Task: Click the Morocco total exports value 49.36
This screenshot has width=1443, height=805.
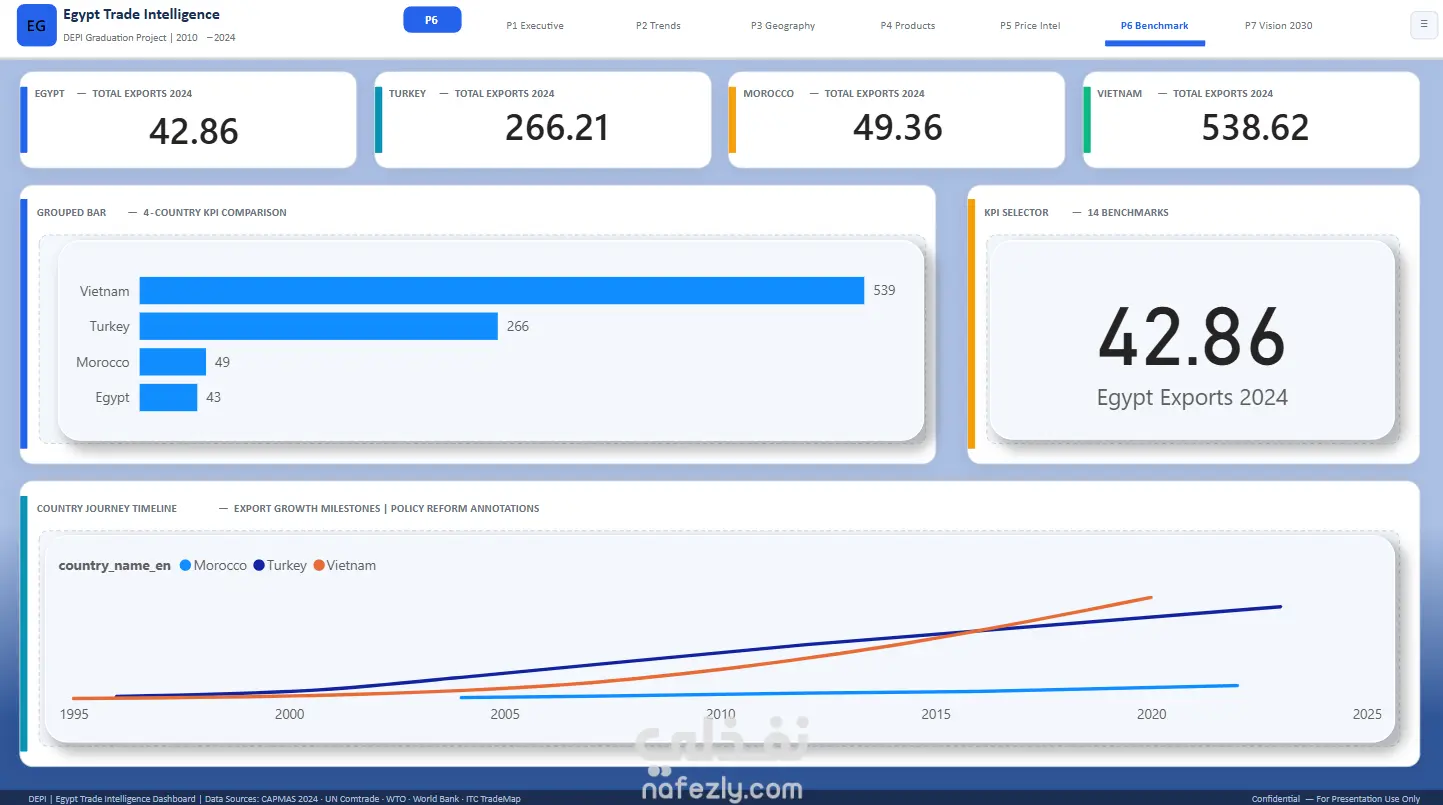Action: [898, 128]
